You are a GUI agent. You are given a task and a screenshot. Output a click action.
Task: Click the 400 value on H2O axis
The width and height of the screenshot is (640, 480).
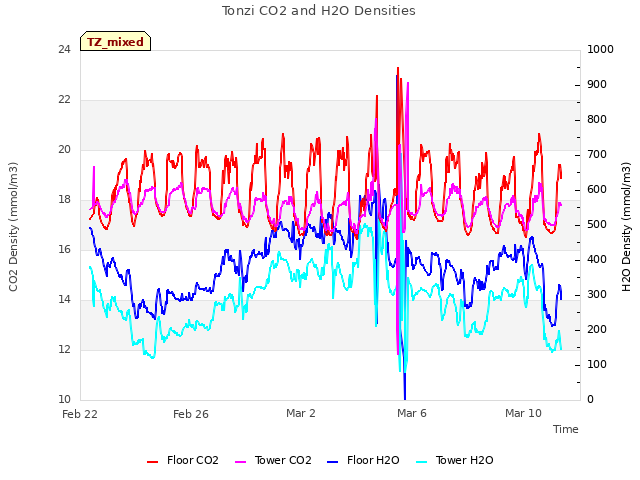point(597,260)
